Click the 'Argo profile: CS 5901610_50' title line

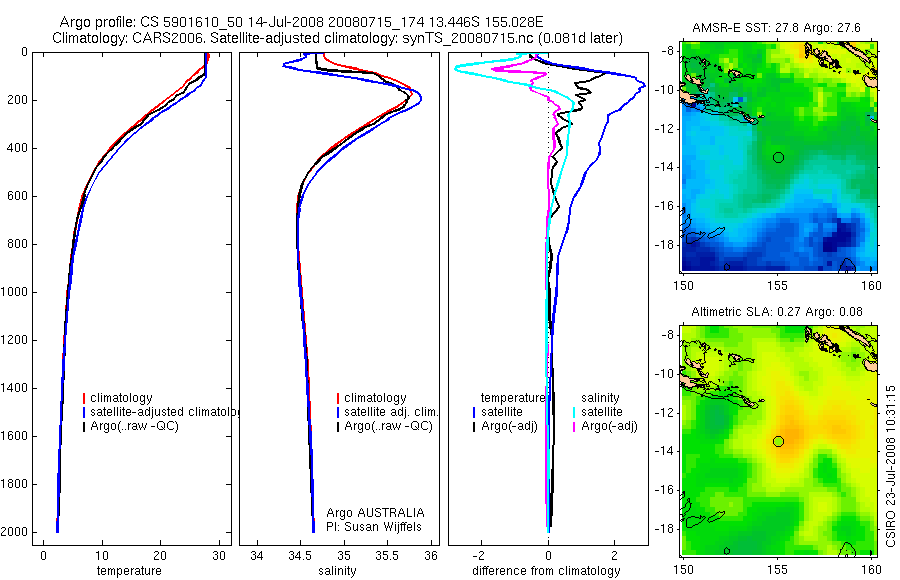(x=301, y=22)
